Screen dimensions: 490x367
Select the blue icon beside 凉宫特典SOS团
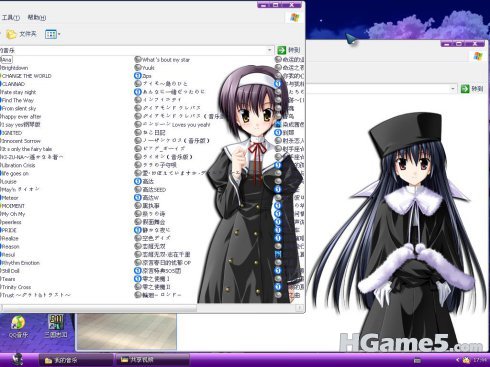coord(138,270)
